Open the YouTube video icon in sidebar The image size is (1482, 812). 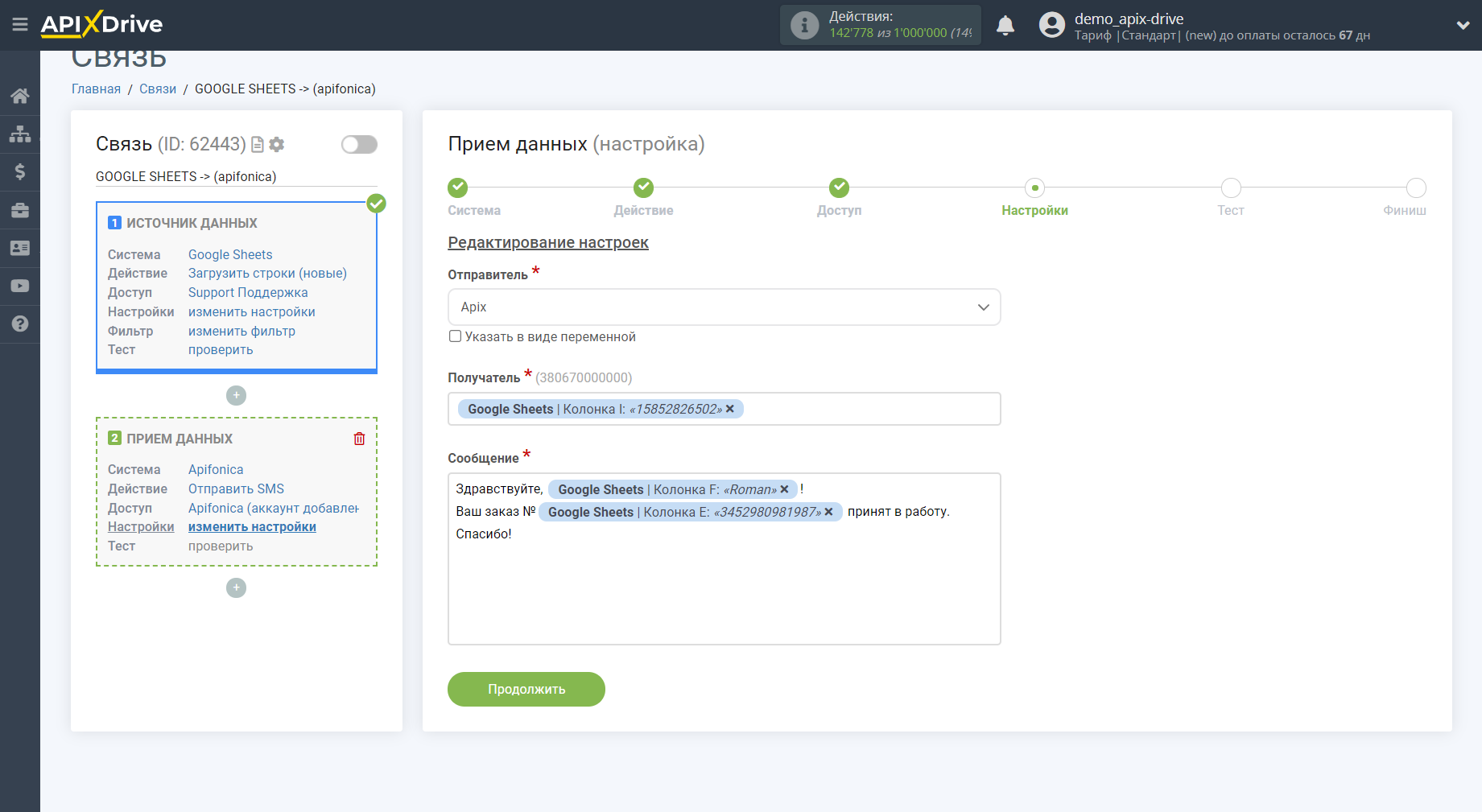click(20, 286)
